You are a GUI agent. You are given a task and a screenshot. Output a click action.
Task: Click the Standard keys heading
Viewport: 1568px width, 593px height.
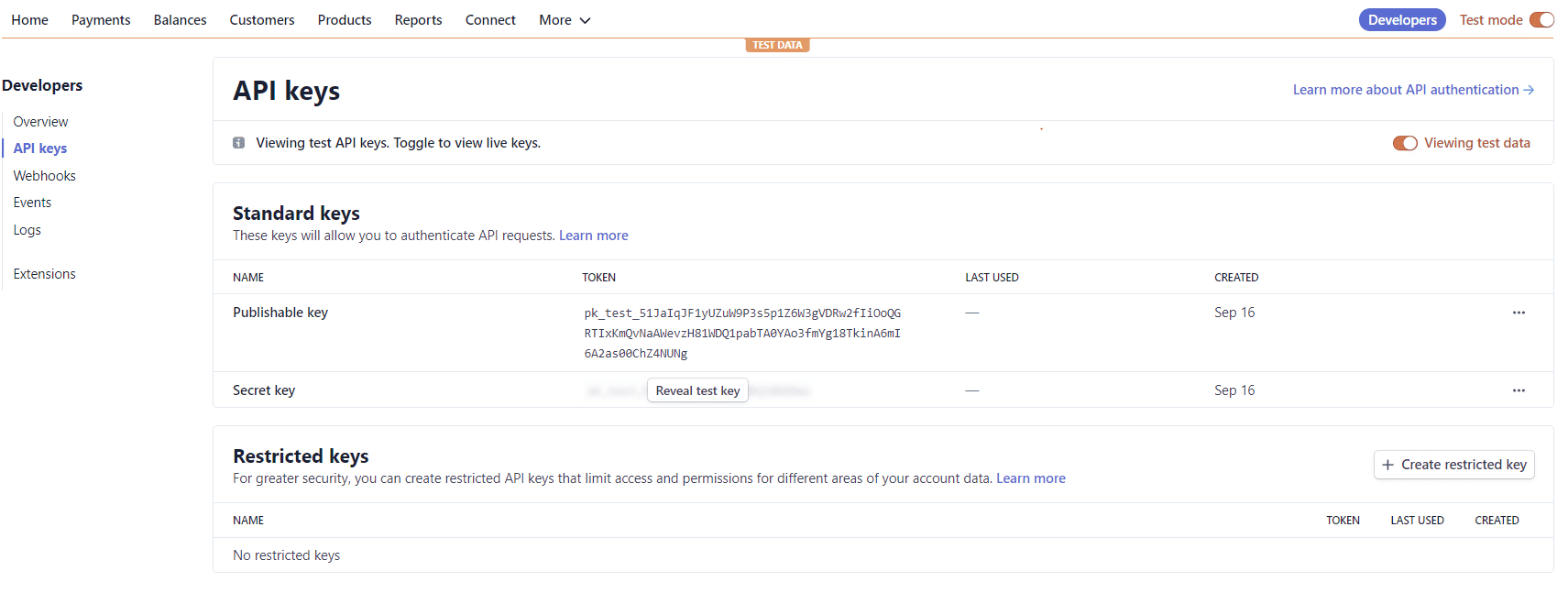[296, 214]
